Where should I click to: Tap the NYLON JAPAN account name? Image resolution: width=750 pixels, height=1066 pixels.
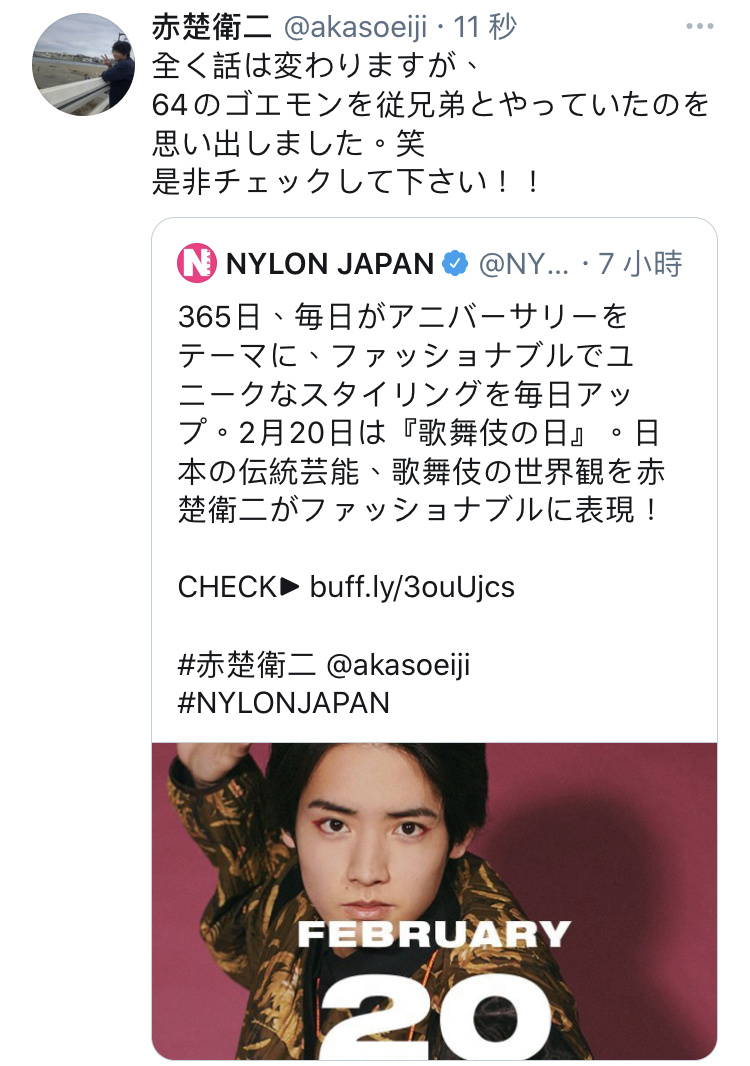[330, 264]
